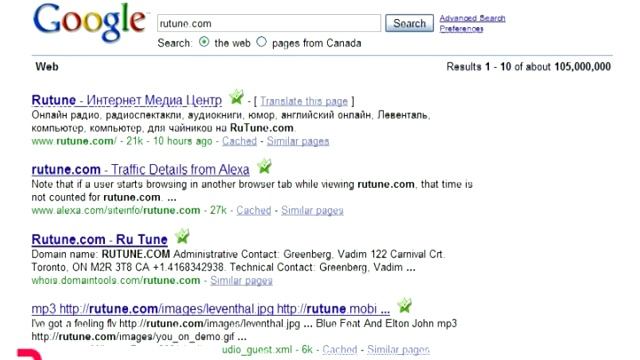
Task: Click star icon beside Traffic Details from Alexa
Action: (264, 166)
